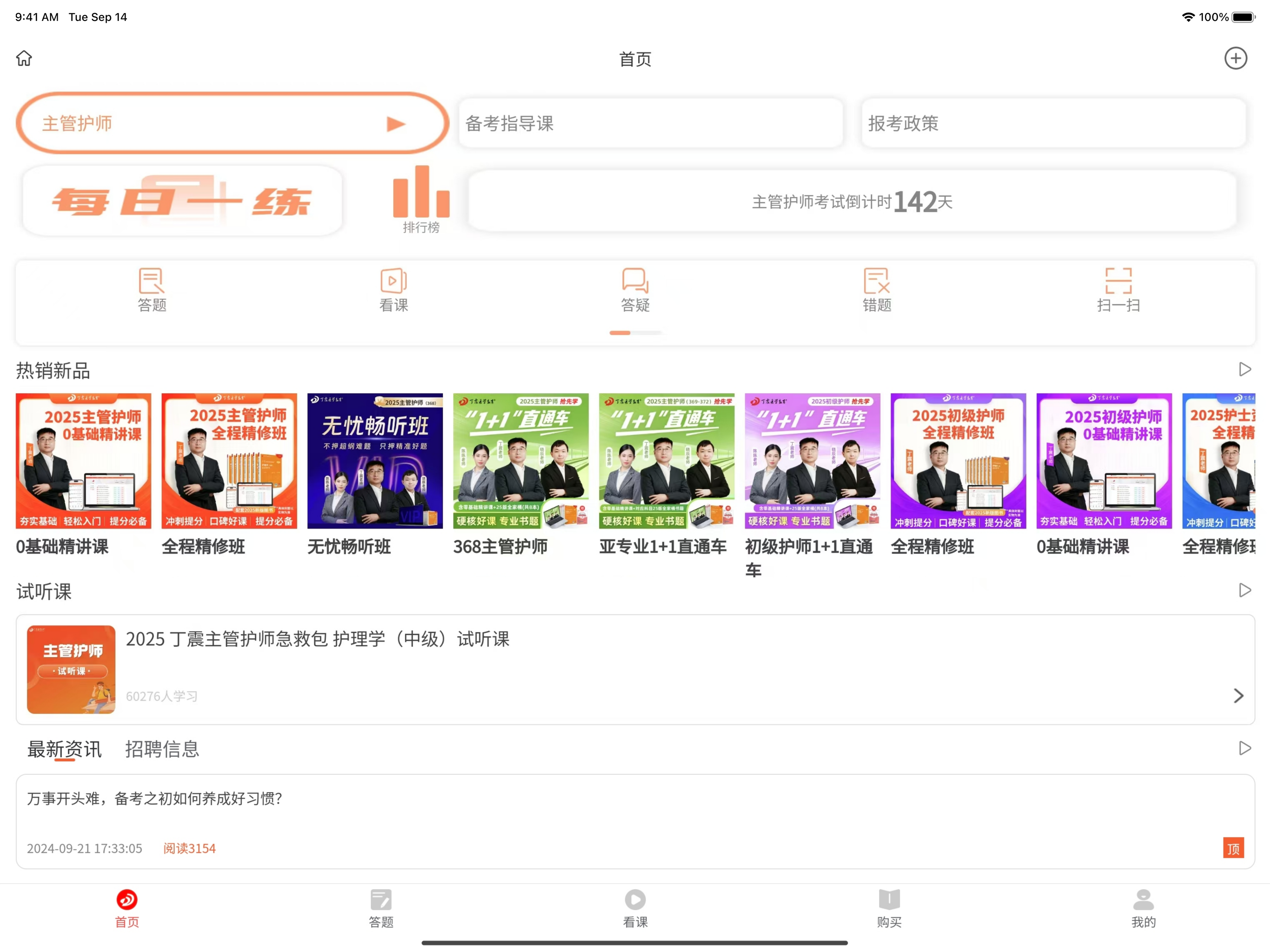Screen dimensions: 1270x952
Task: Open 错题 wrong-questions icon
Action: coord(877,290)
